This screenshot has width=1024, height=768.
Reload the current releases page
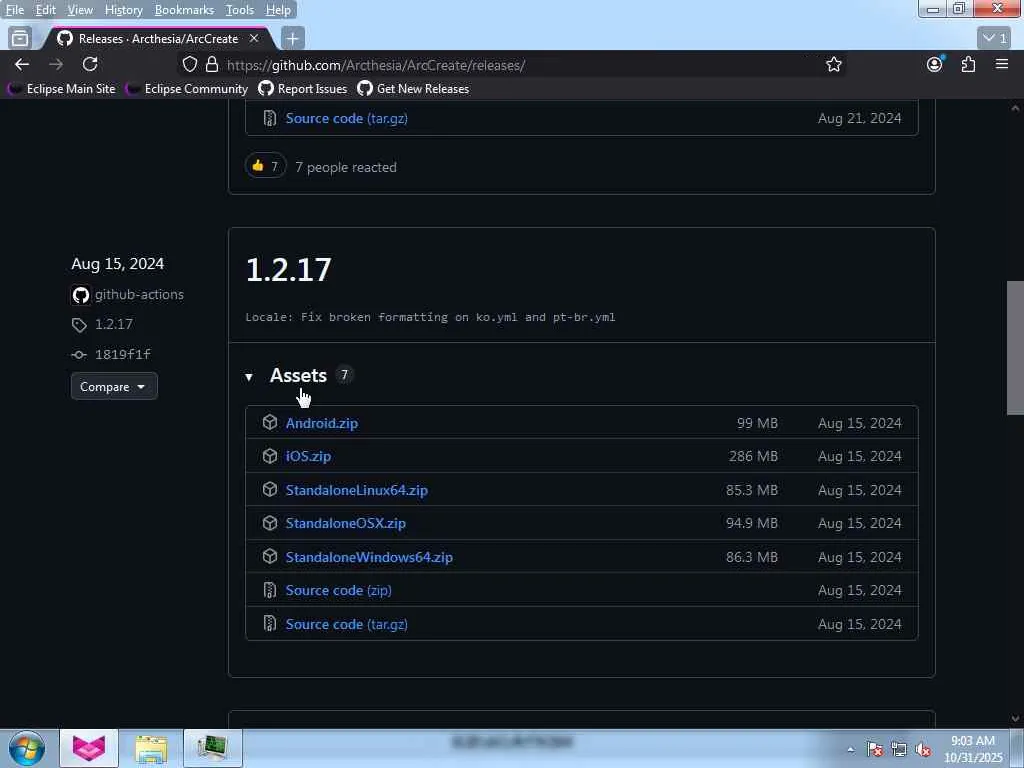tap(90, 64)
